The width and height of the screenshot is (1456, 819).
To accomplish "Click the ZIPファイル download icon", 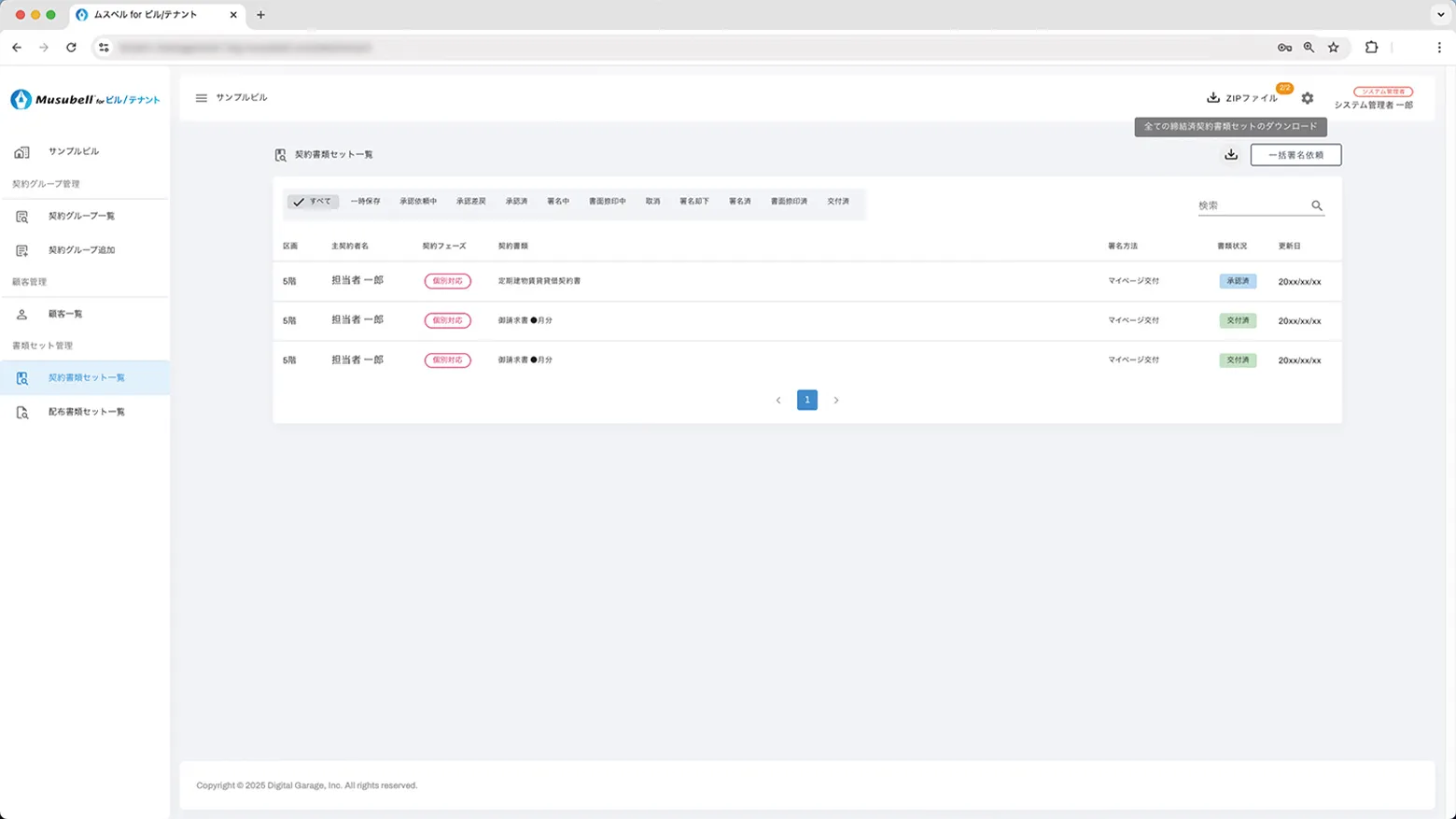I will 1213,98.
